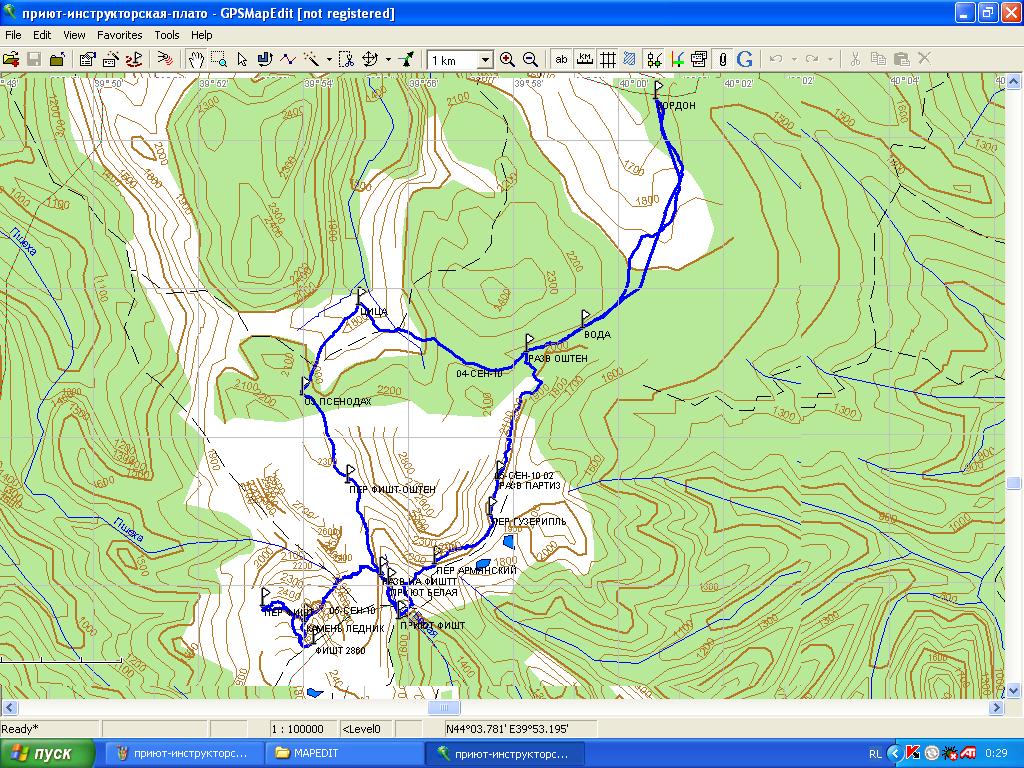Select the zoom rectangle tool
This screenshot has width=1024, height=768.
pos(219,60)
